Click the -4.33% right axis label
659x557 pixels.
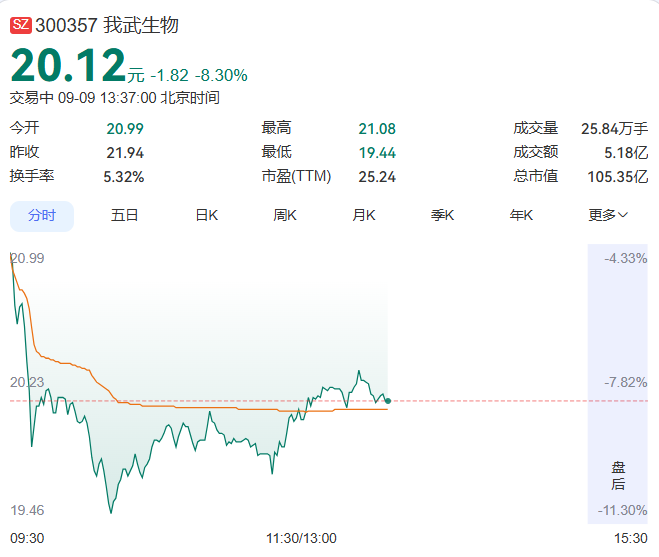pos(626,258)
